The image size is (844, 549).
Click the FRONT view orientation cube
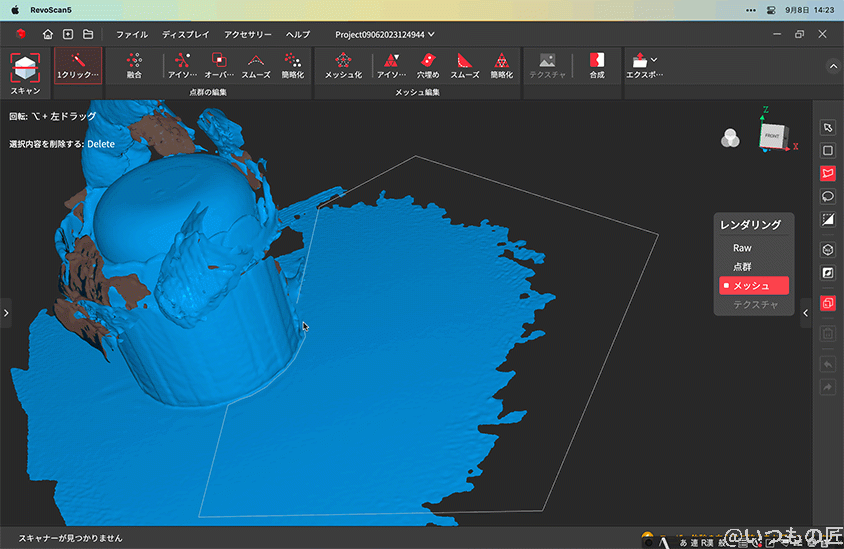coord(771,136)
